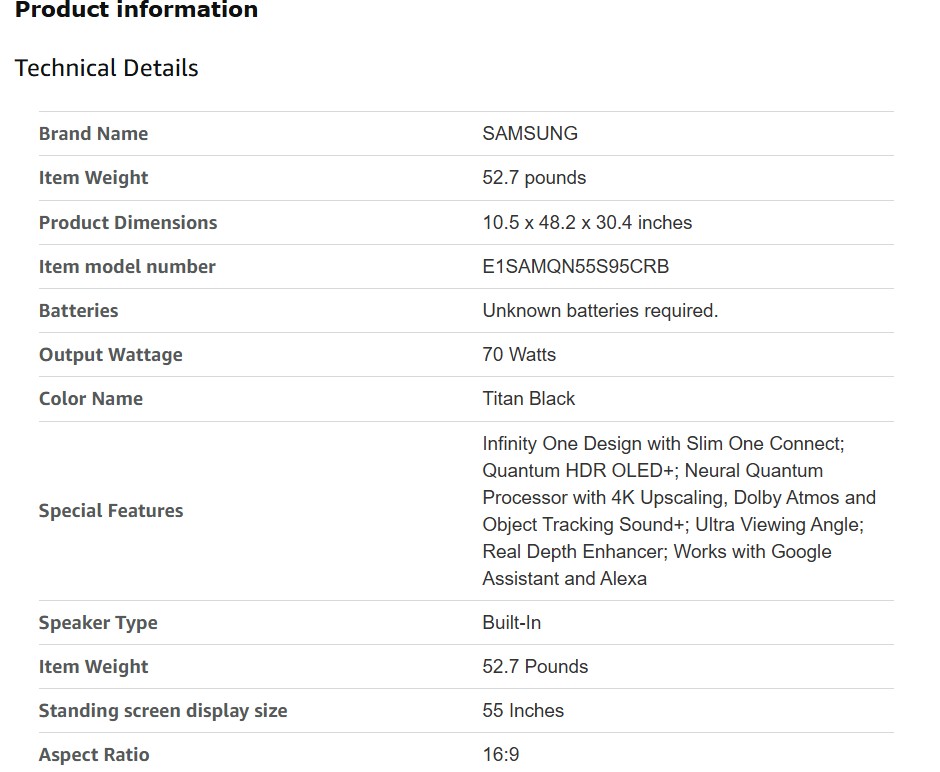The width and height of the screenshot is (940, 772).
Task: Click the 70 Watts value
Action: (x=519, y=355)
